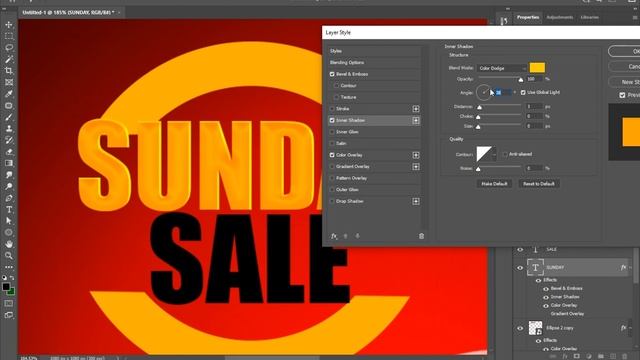
Task: Select the Drop Shadow effect row
Action: pos(374,201)
